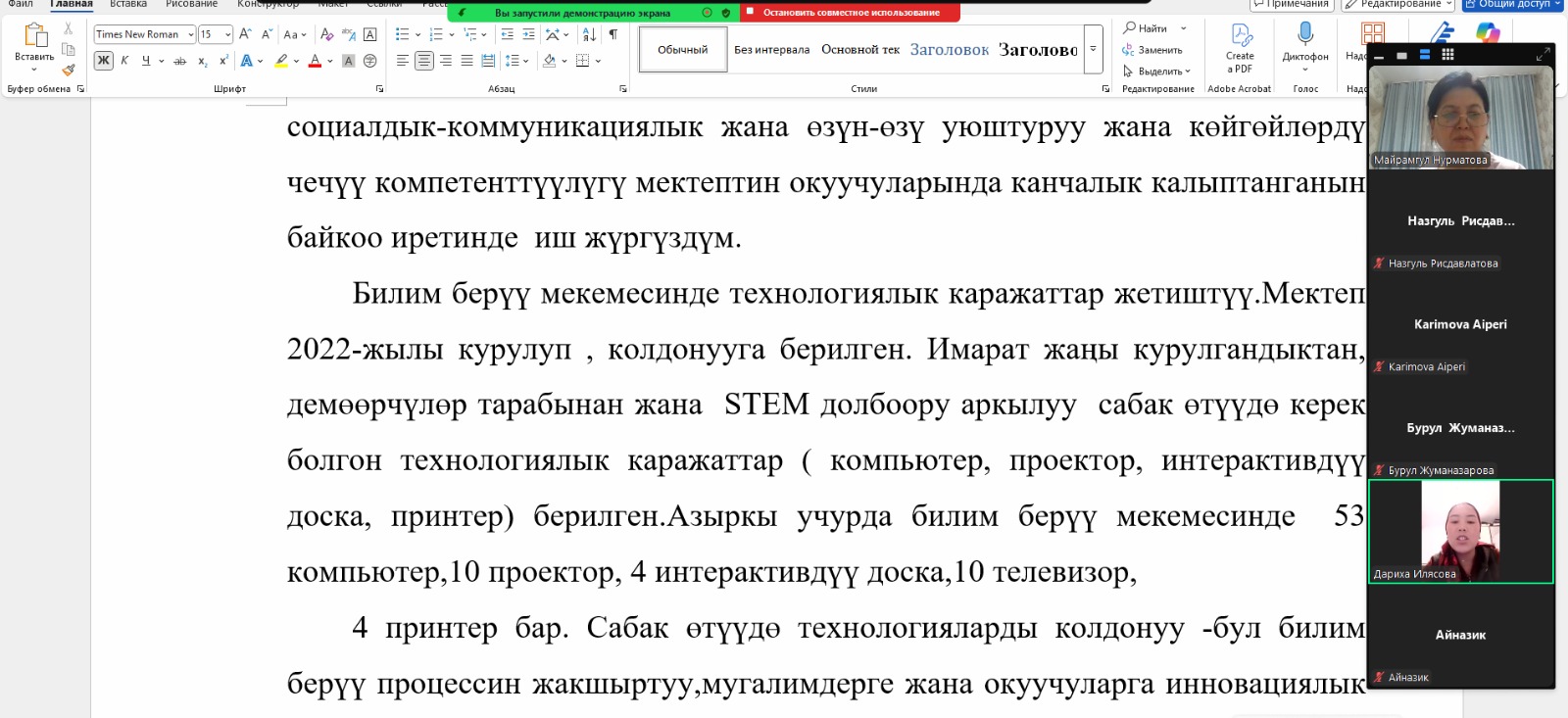Click the Increase Indent icon
The width and height of the screenshot is (1568, 718).
pyautogui.click(x=529, y=34)
